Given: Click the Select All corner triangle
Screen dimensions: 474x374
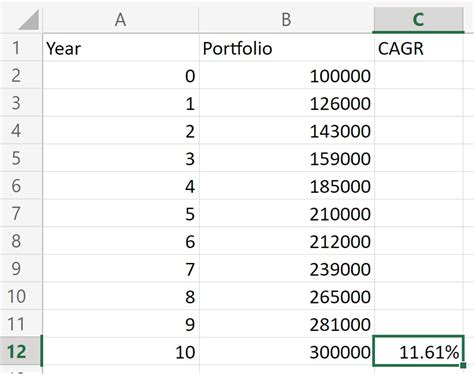Looking at the screenshot, I should point(29,20).
